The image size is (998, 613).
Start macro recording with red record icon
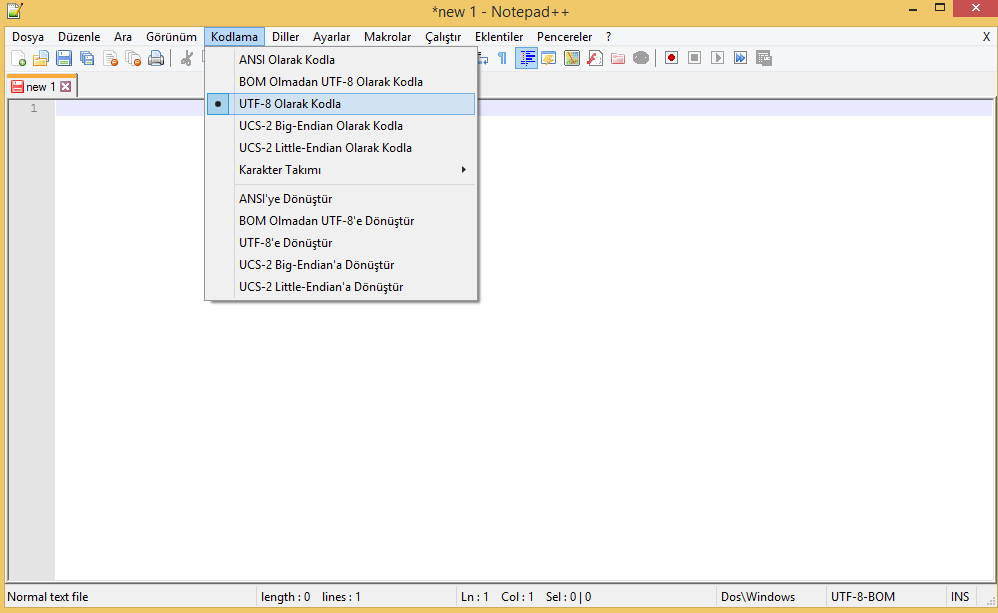(671, 59)
